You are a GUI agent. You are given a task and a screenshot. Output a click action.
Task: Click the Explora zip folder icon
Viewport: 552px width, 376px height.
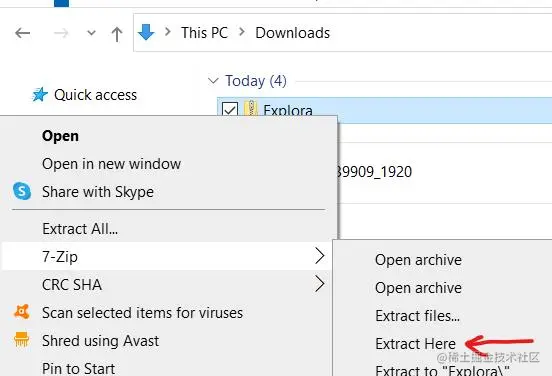(251, 108)
